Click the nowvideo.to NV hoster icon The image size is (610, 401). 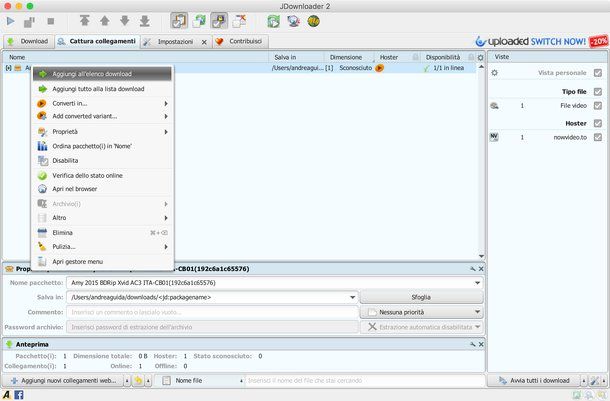[494, 137]
